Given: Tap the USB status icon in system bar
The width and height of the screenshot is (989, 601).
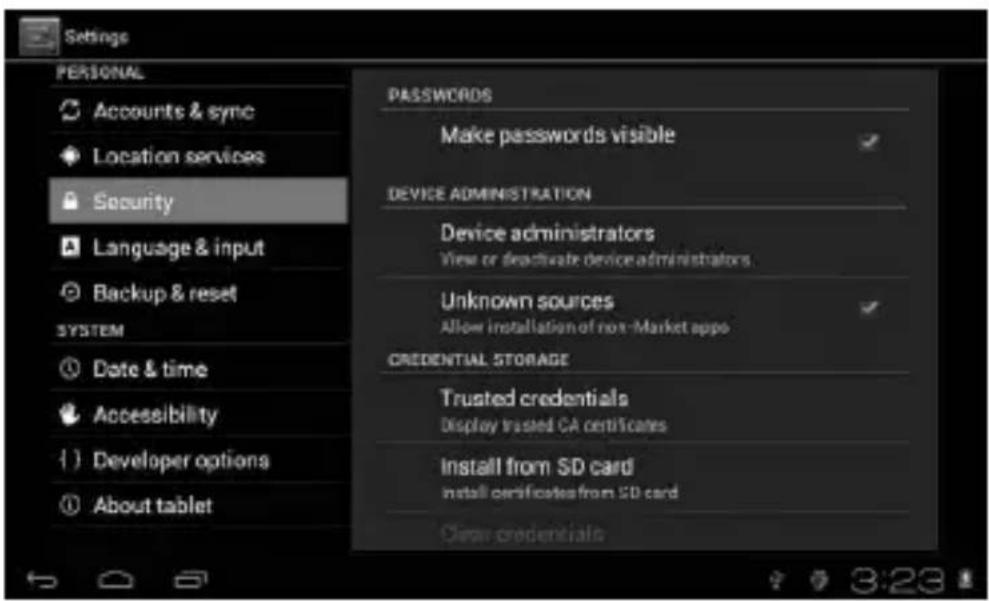Looking at the screenshot, I should tap(776, 580).
